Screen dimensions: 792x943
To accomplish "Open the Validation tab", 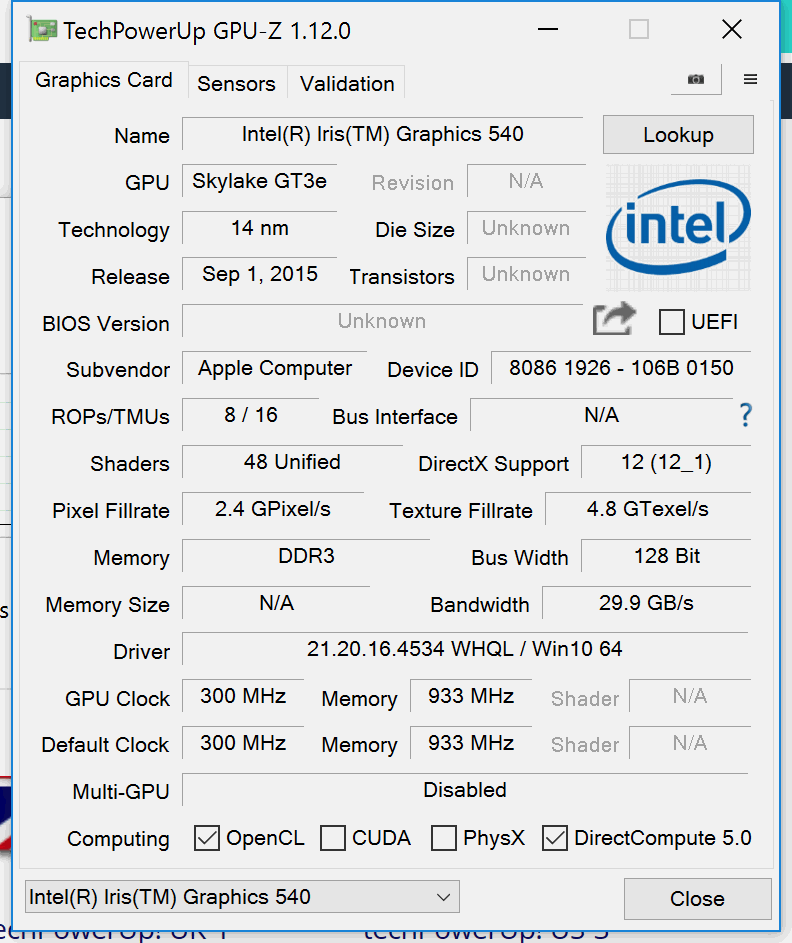I will [347, 84].
